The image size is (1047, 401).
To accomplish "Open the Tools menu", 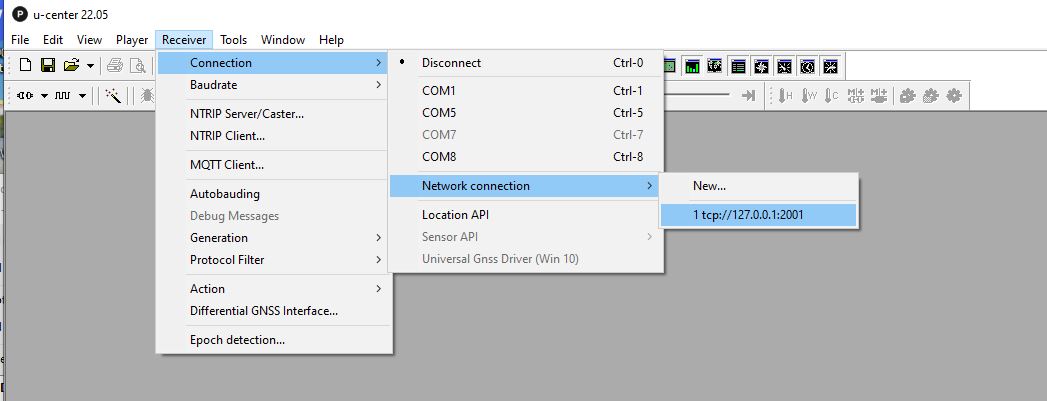I will [234, 40].
